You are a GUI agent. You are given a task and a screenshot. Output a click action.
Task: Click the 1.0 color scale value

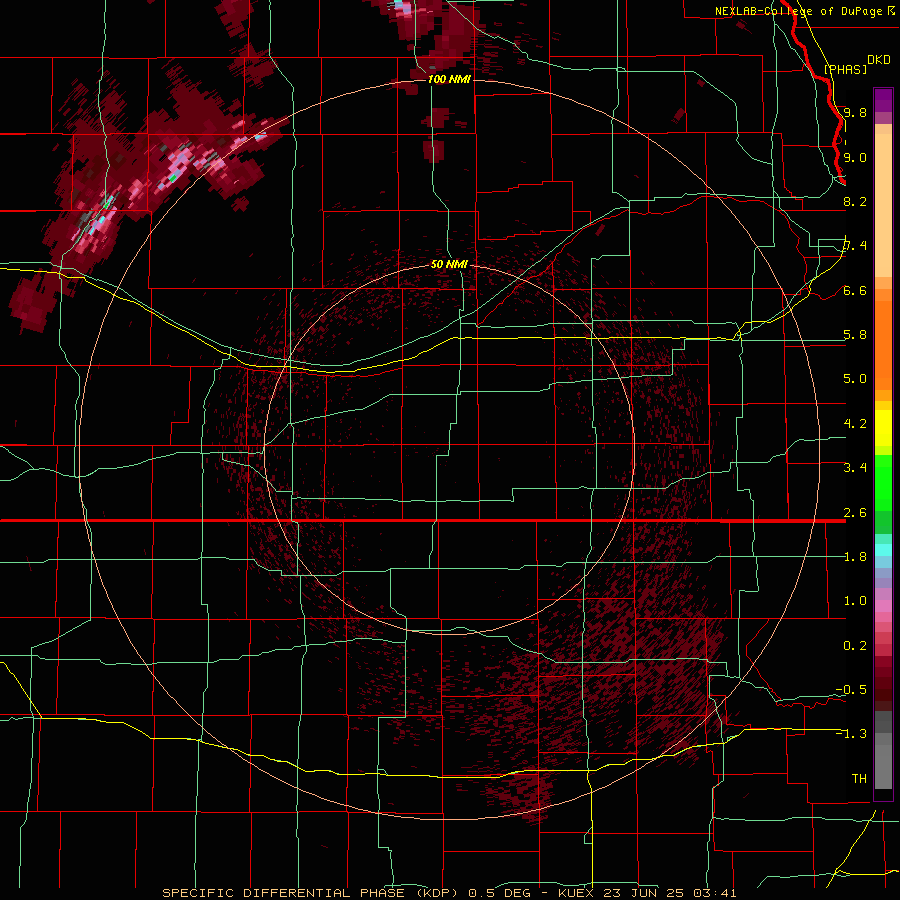click(855, 601)
